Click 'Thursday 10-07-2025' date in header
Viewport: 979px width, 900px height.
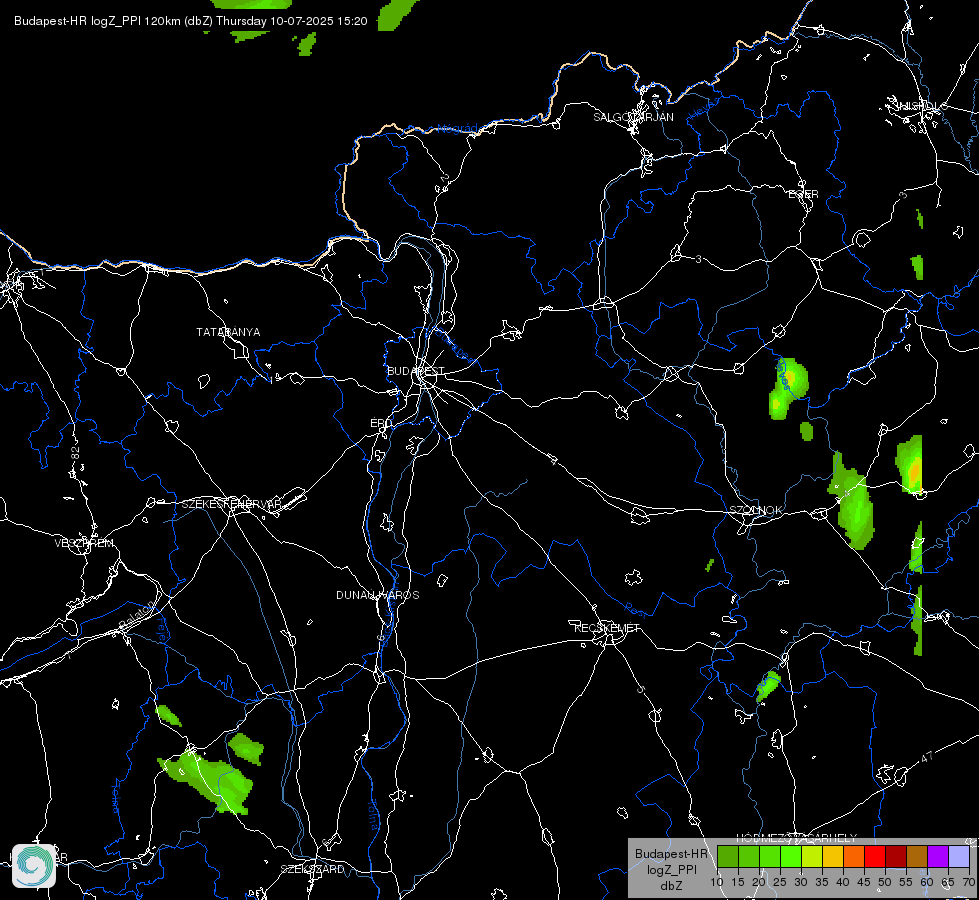[275, 21]
